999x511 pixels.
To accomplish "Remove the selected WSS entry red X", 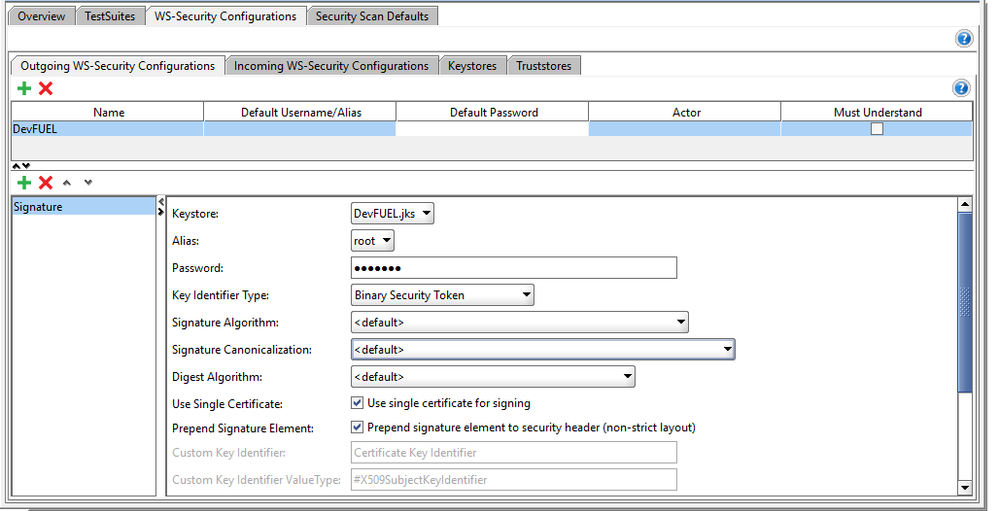I will pos(46,183).
